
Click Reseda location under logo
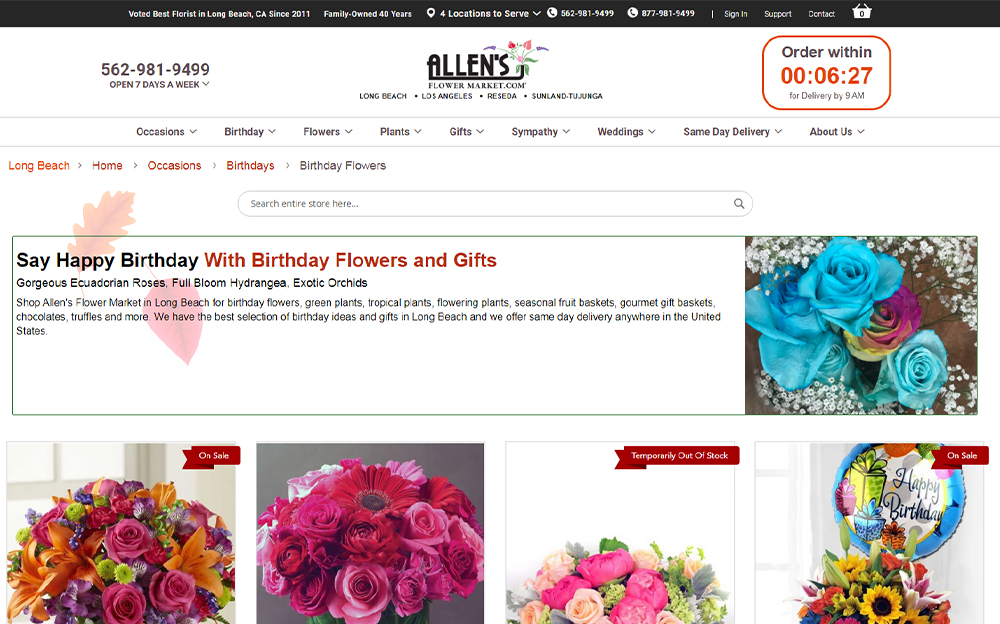point(501,96)
